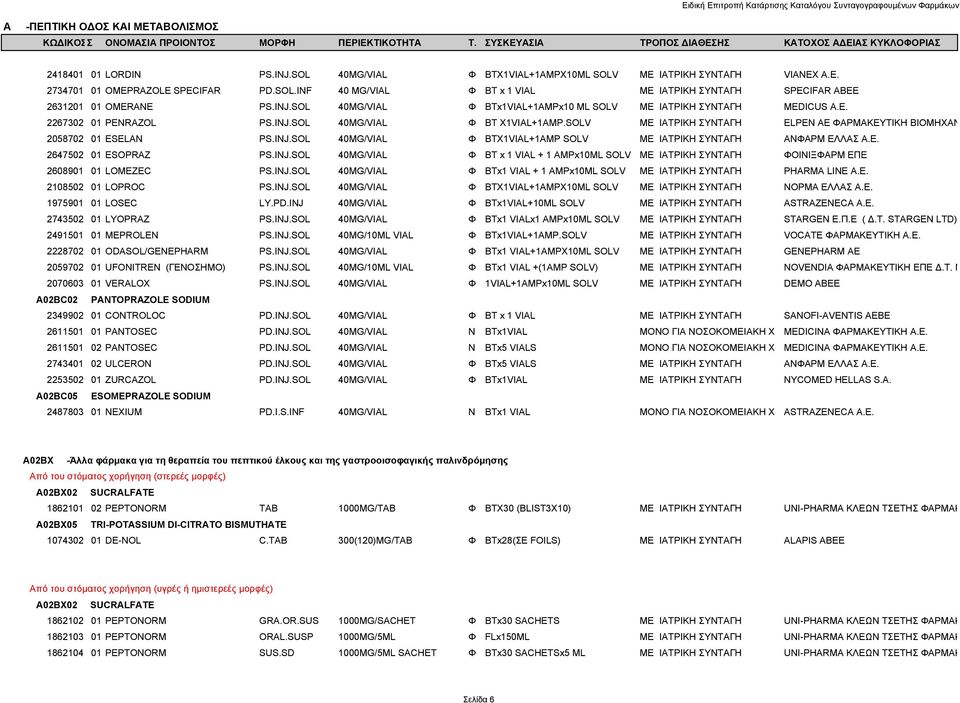This screenshot has width=960, height=703.
Task: Click OMEPRAZOLE SPECIFAR product name
Action: [x=163, y=91]
